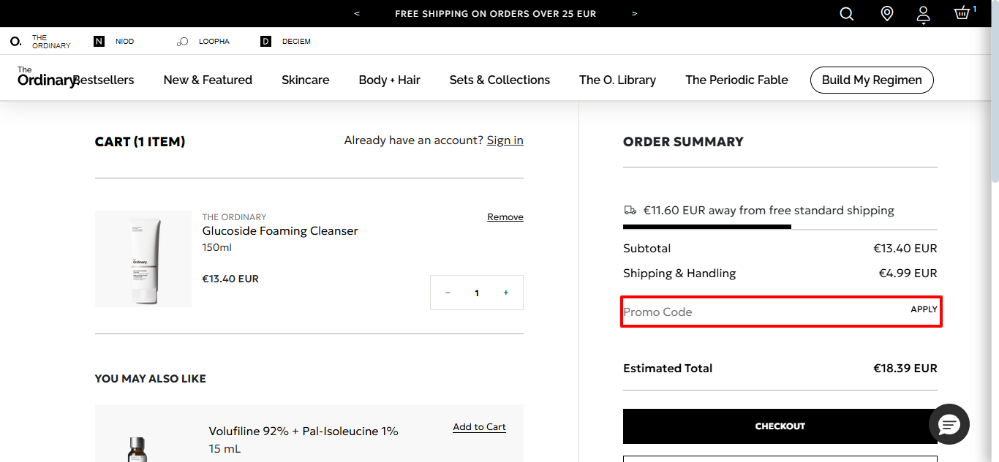Image resolution: width=999 pixels, height=462 pixels.
Task: Proceed with the CHECKOUT button
Action: tap(780, 426)
